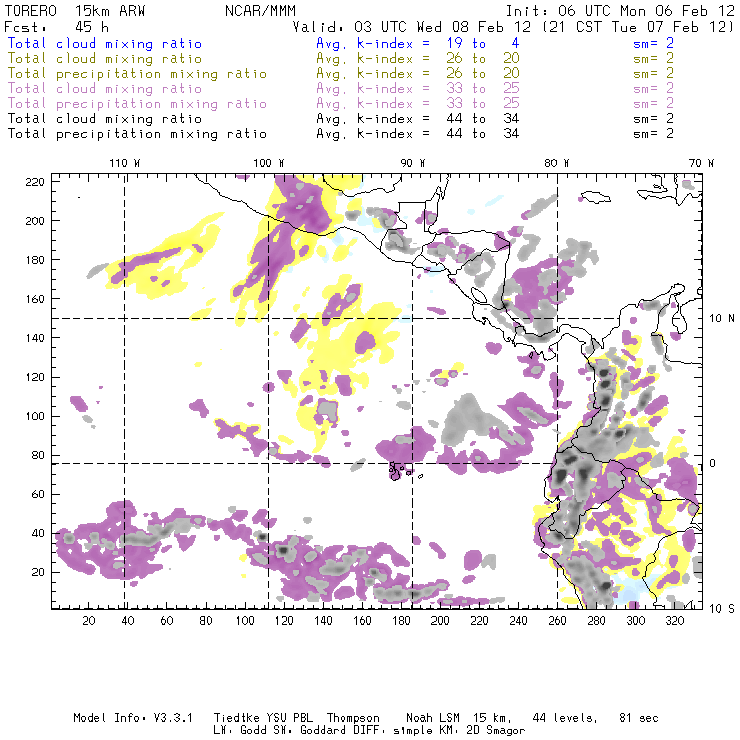Select the '70 W' longitude label
The width and height of the screenshot is (740, 740).
tap(701, 163)
